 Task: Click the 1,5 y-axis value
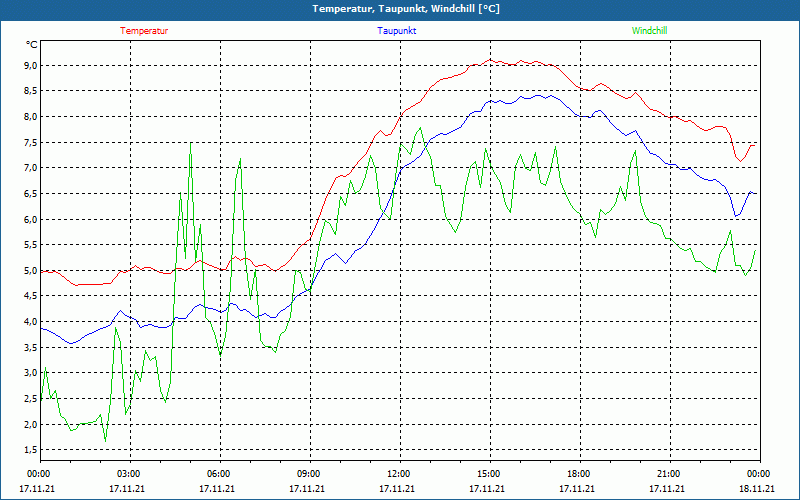click(31, 450)
